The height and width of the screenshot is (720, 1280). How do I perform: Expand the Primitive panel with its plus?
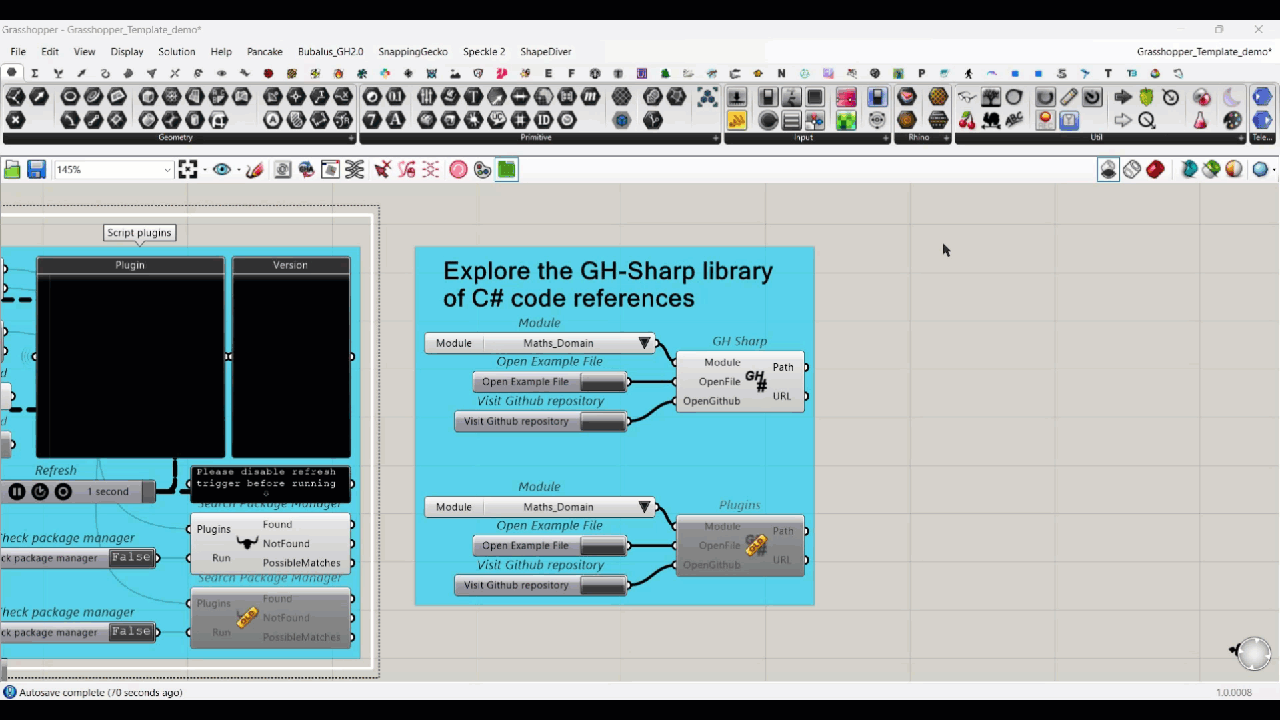click(x=716, y=138)
